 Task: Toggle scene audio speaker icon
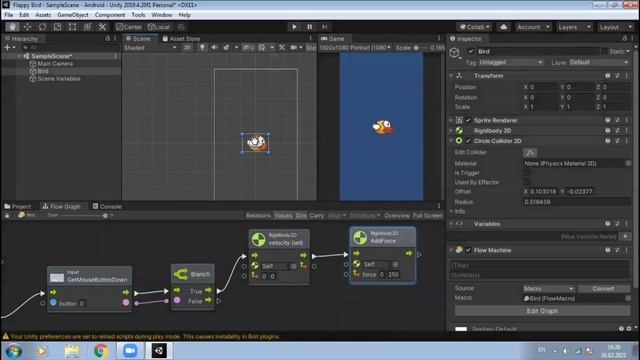coord(214,48)
